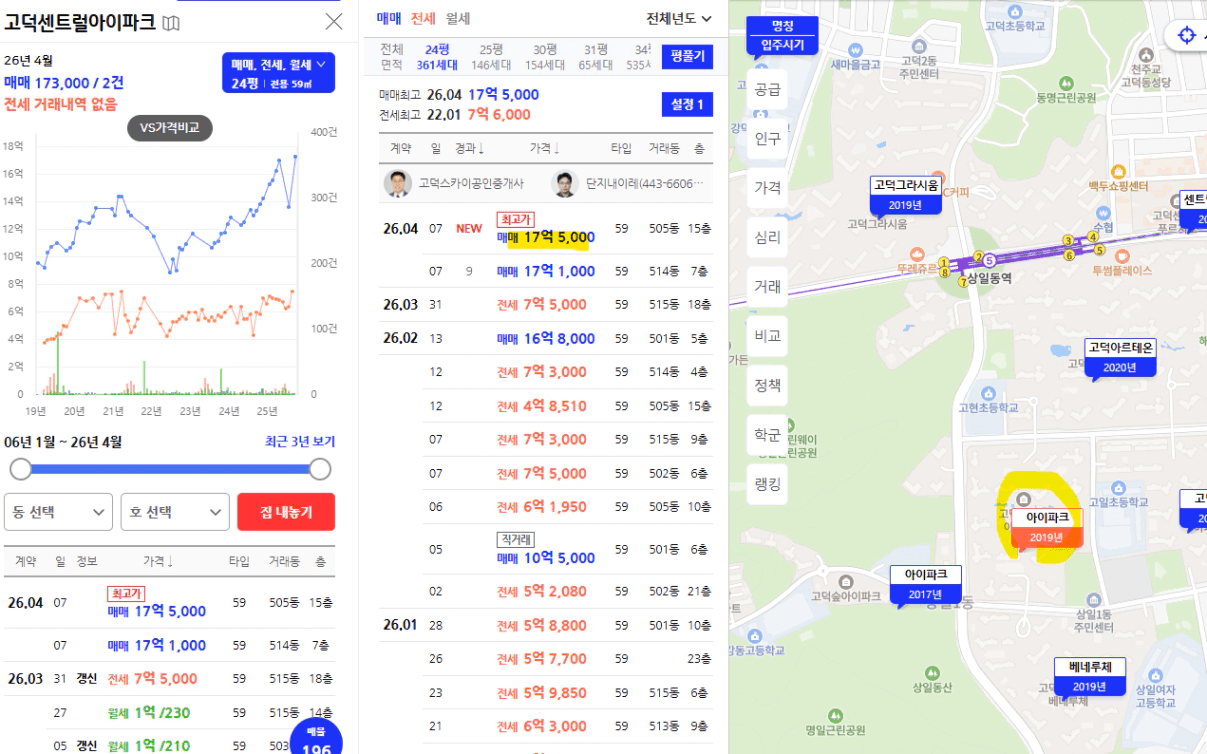Close the 고덕센트럴아이파크 detail panel

334,22
